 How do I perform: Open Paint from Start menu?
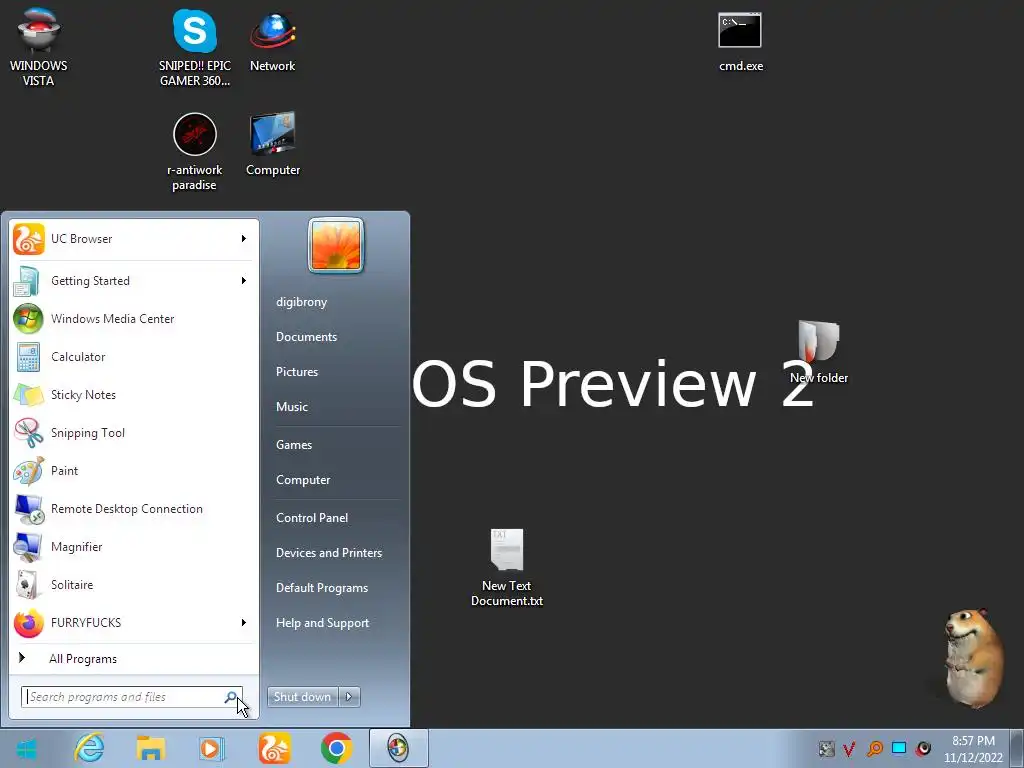click(x=133, y=471)
